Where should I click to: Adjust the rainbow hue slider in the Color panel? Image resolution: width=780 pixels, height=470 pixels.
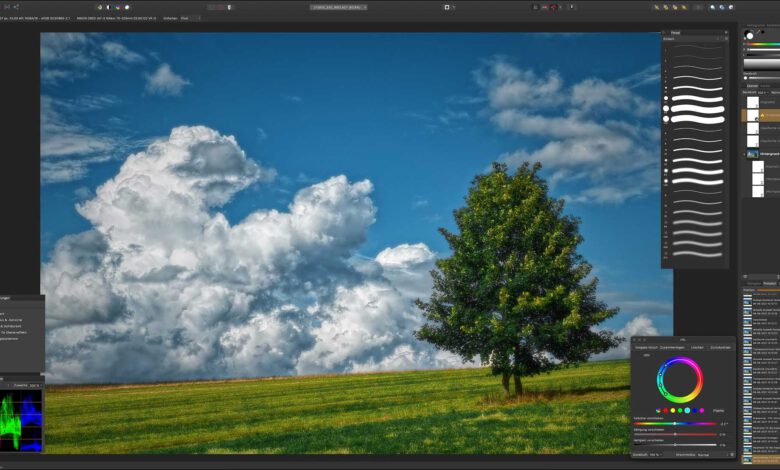763,44
